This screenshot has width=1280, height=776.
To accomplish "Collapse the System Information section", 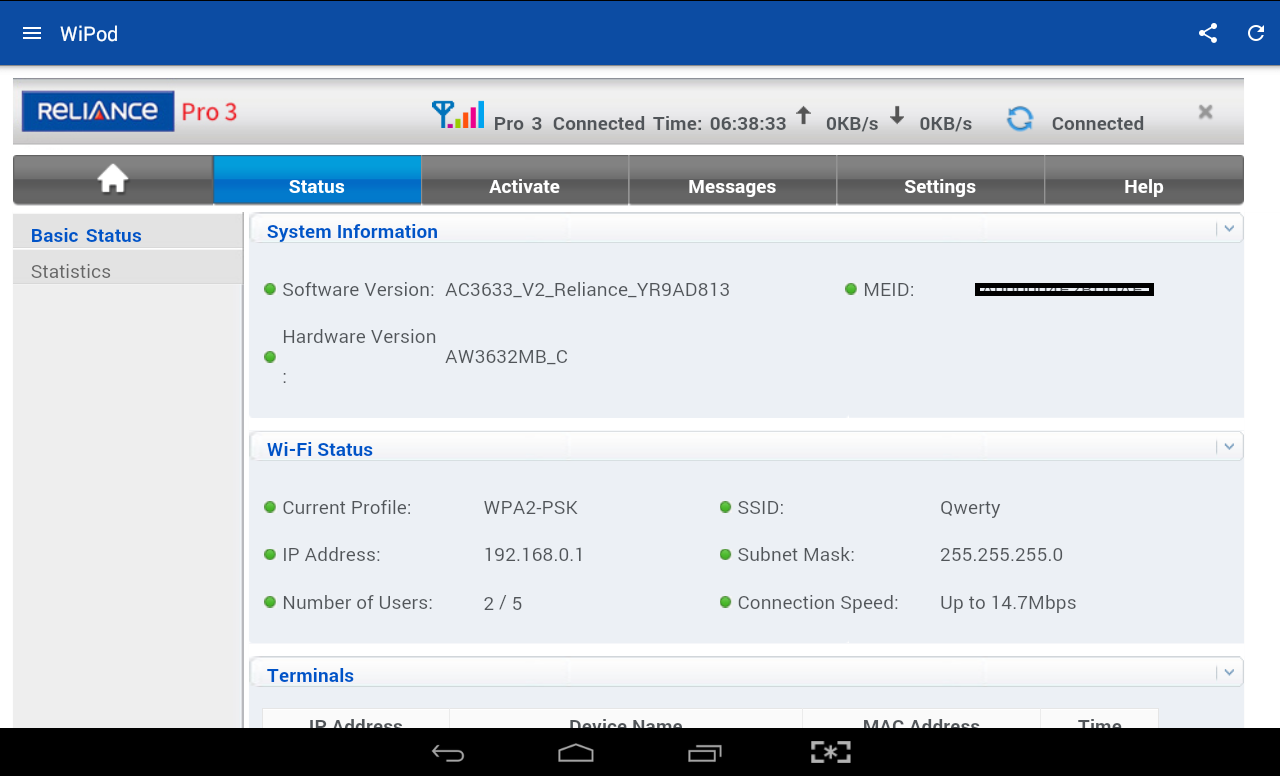I will pyautogui.click(x=1229, y=229).
